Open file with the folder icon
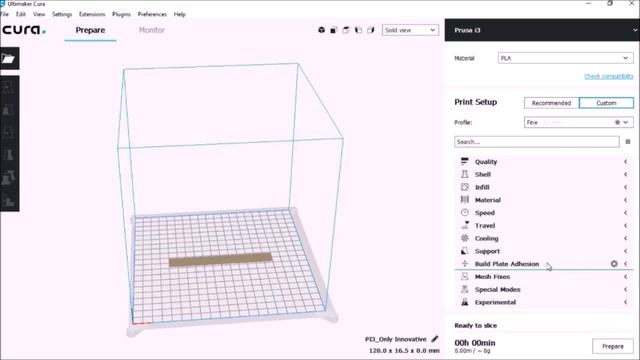The image size is (640, 360). tap(9, 58)
